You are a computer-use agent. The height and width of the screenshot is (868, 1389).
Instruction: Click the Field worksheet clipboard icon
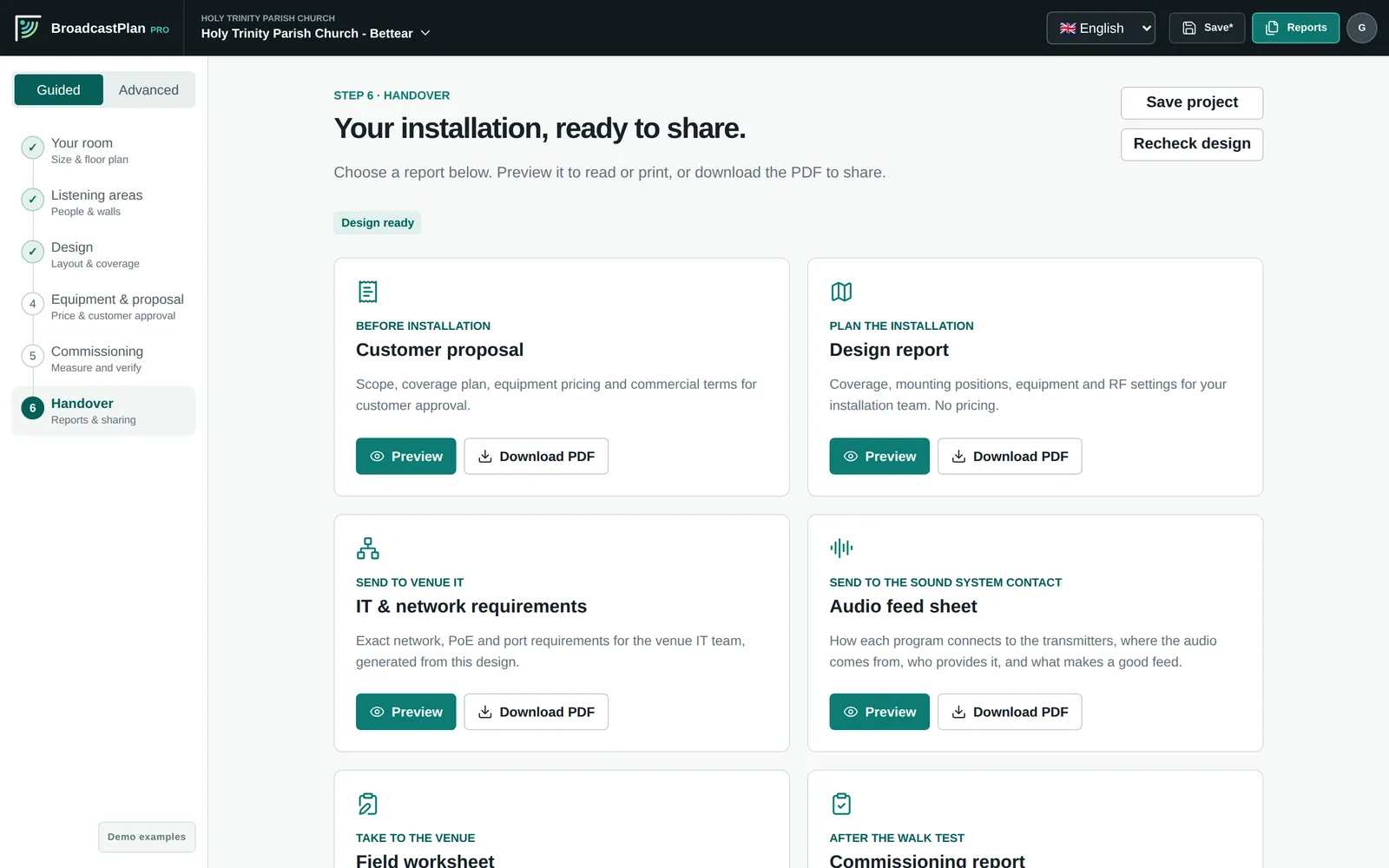point(368,804)
